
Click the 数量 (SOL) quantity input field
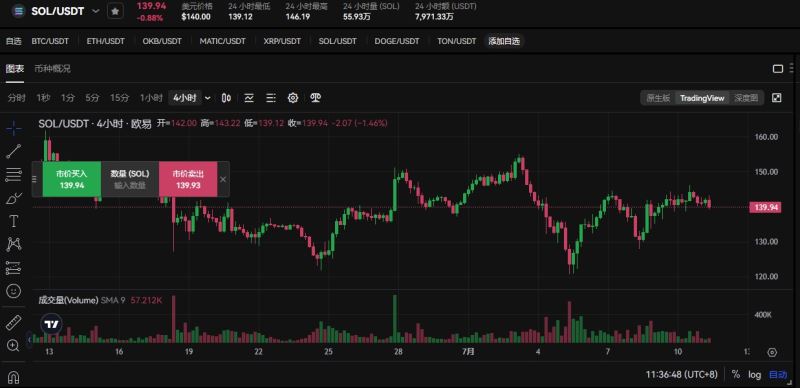pyautogui.click(x=130, y=179)
